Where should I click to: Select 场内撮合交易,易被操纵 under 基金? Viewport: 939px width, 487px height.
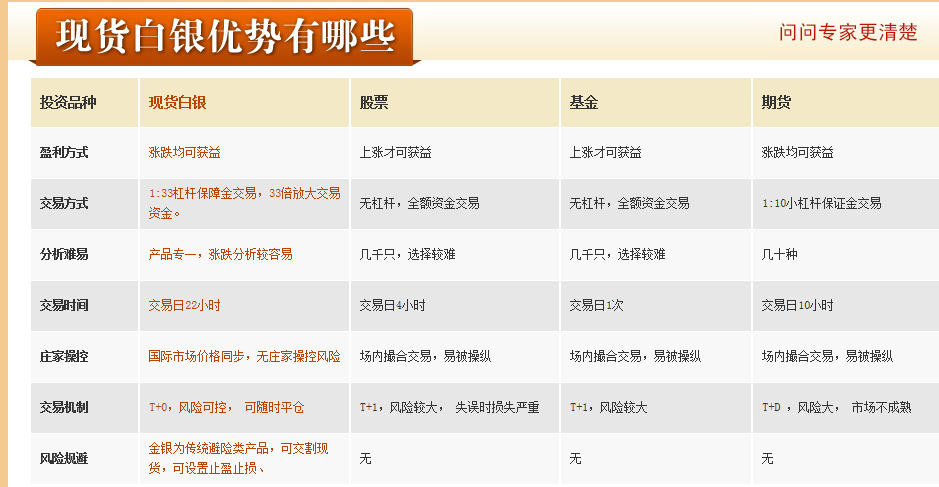(635, 356)
